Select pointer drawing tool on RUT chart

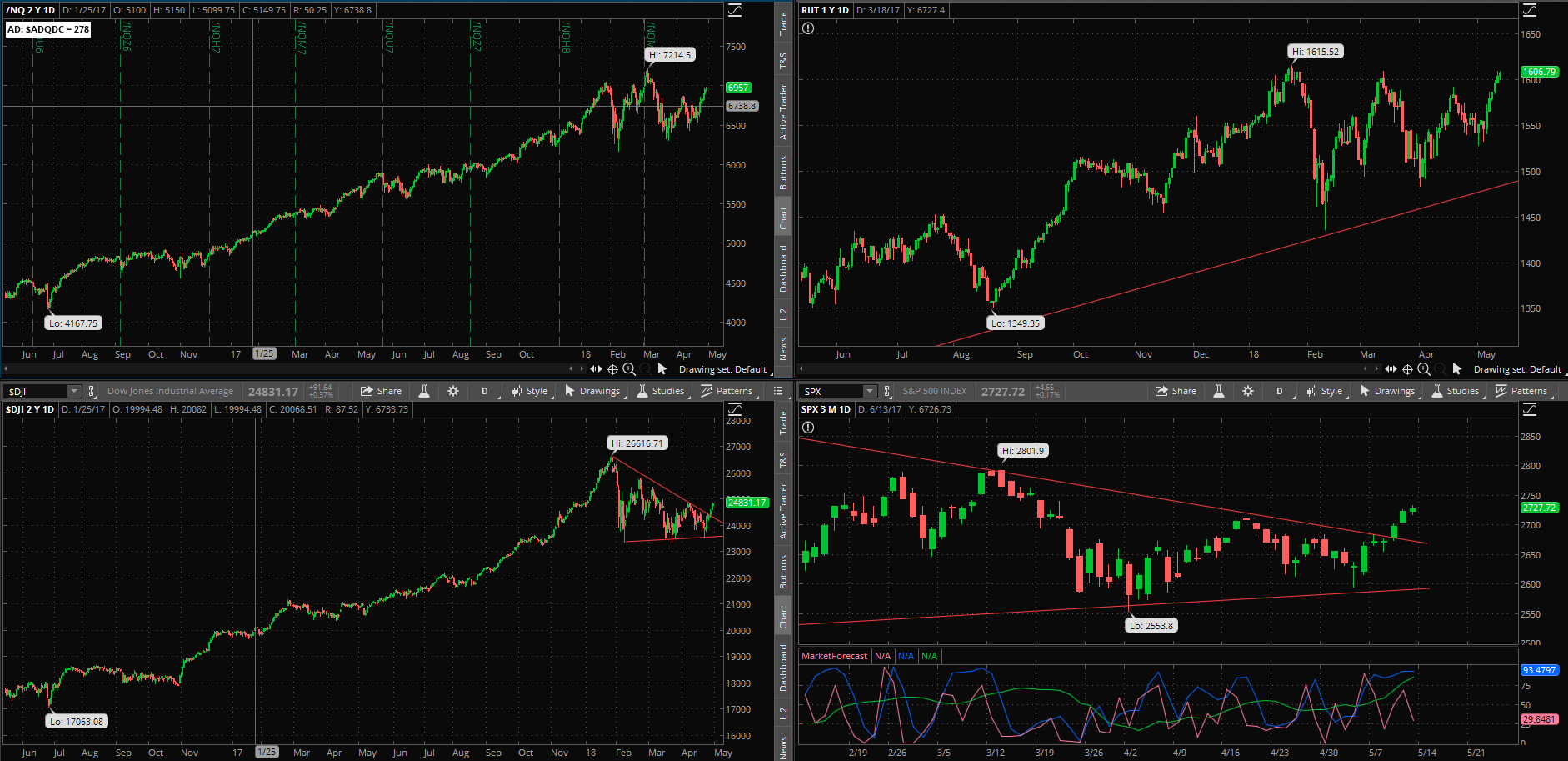pyautogui.click(x=1457, y=368)
